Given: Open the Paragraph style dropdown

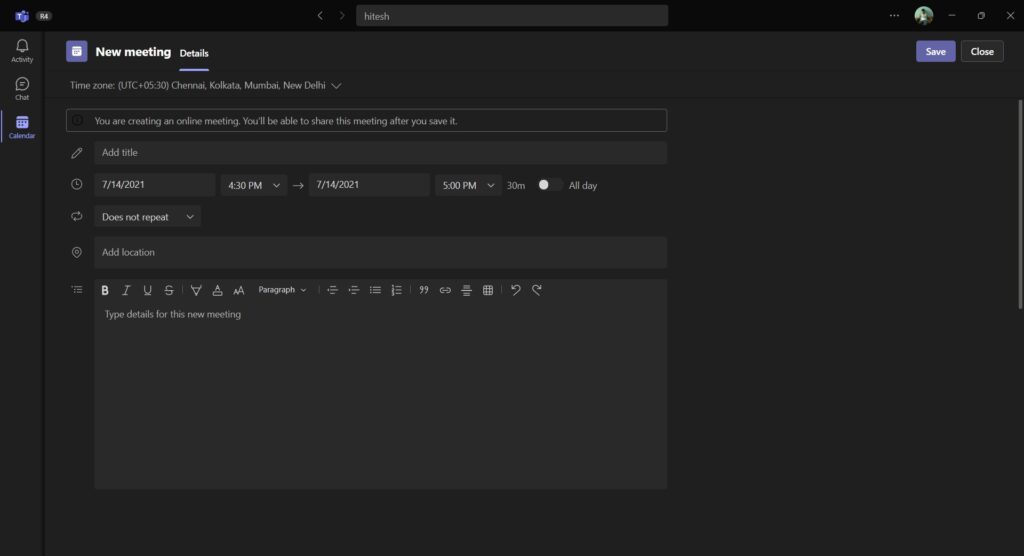Looking at the screenshot, I should click(x=282, y=290).
